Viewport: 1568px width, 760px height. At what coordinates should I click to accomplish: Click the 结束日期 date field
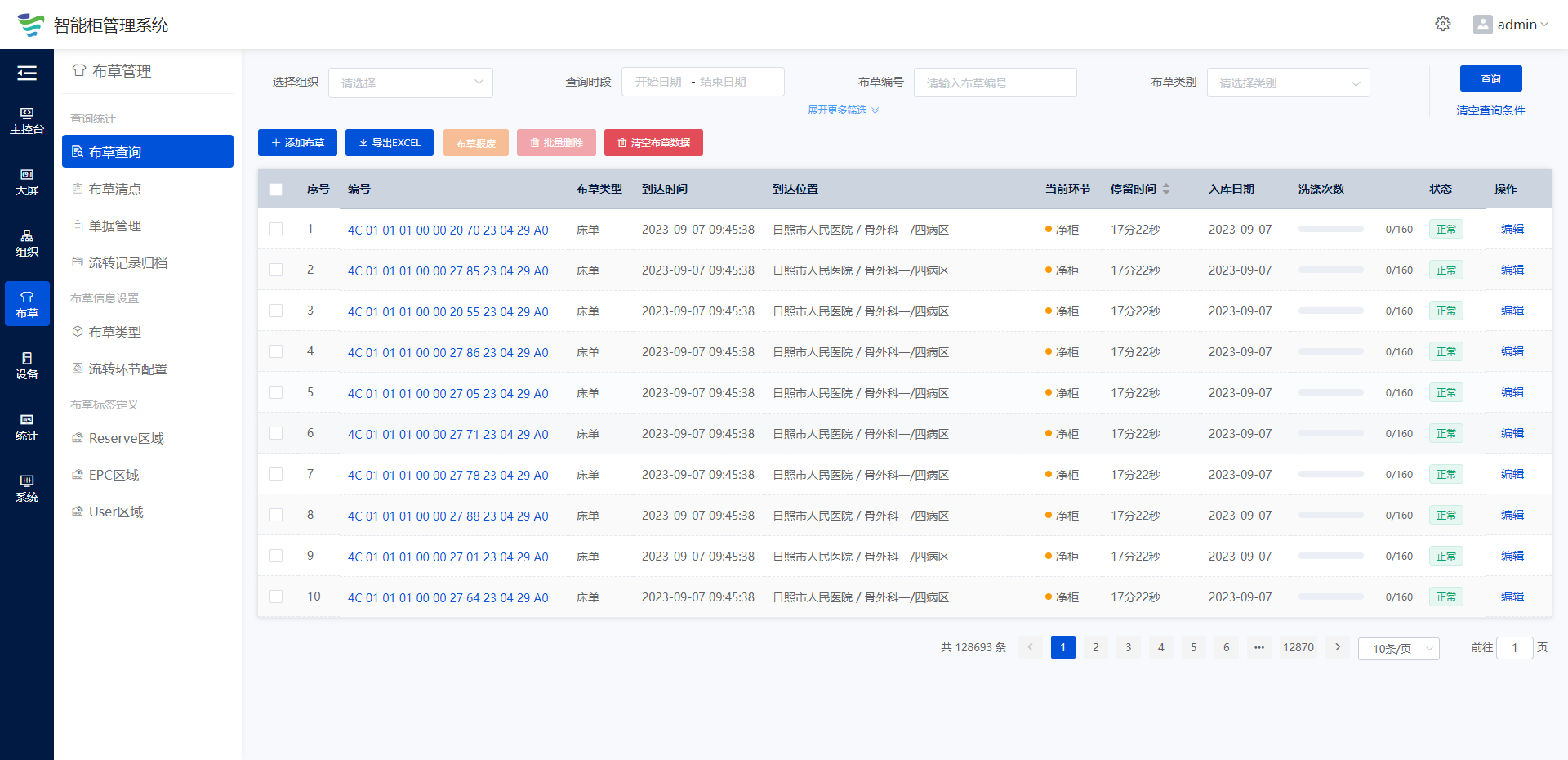(724, 82)
